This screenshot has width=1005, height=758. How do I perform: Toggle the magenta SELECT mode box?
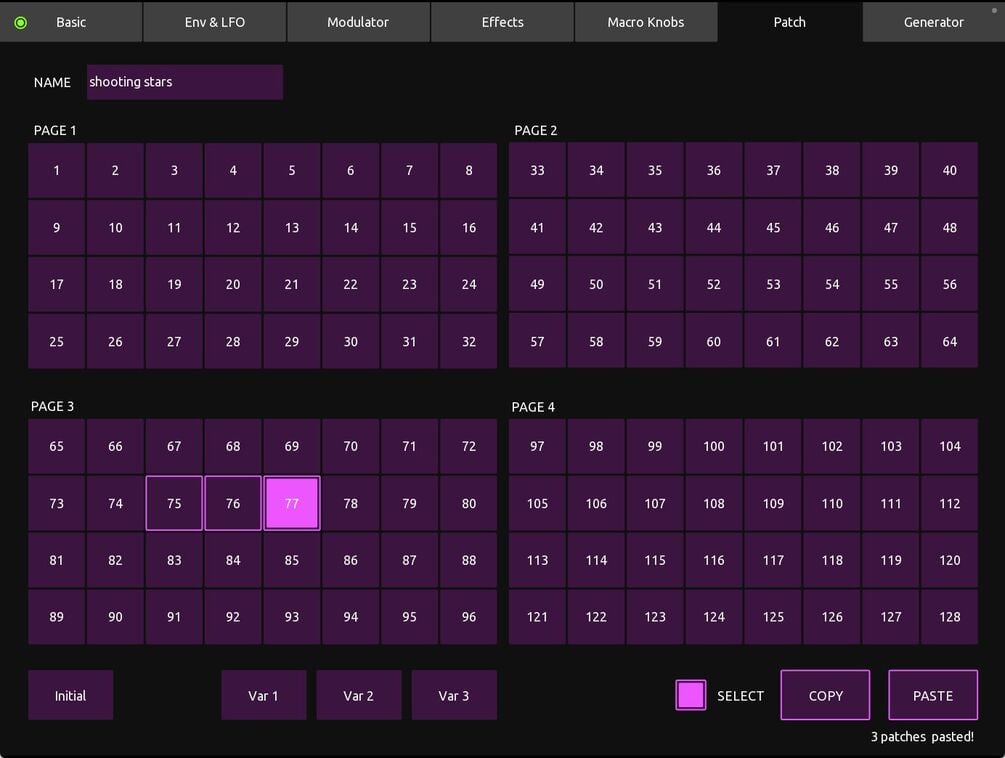click(691, 695)
